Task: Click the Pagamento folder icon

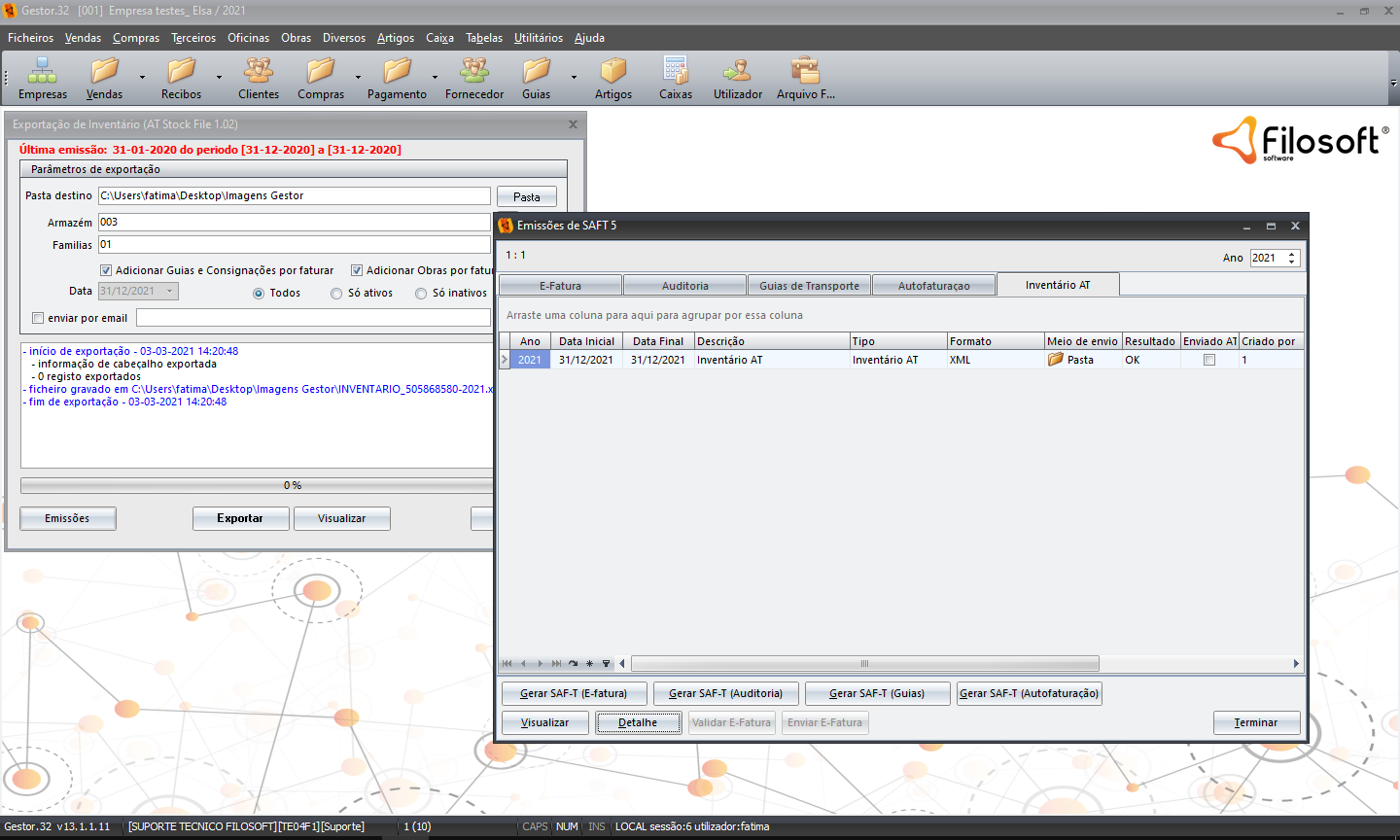Action: click(397, 71)
